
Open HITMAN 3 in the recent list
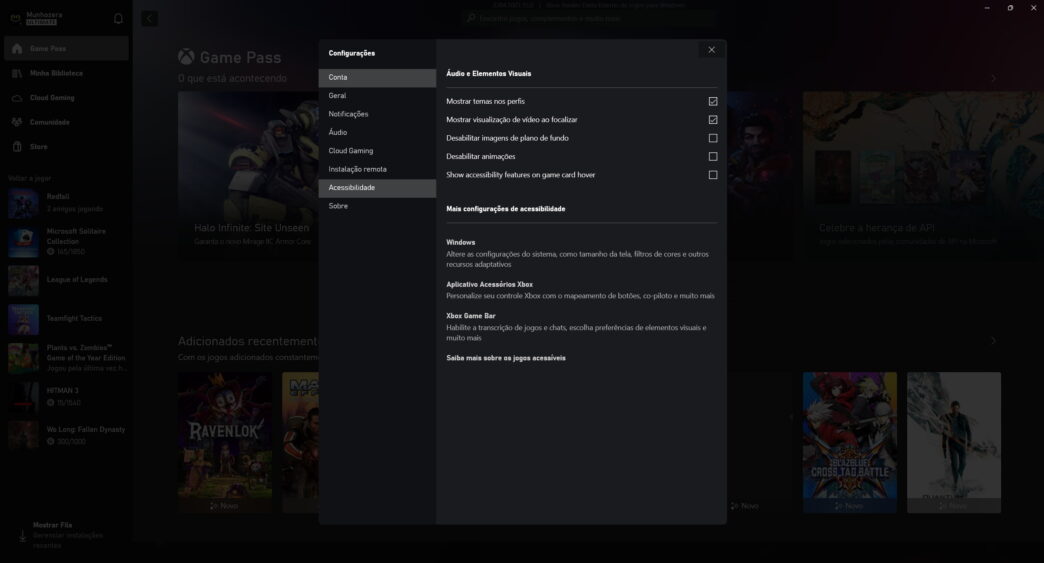point(67,397)
